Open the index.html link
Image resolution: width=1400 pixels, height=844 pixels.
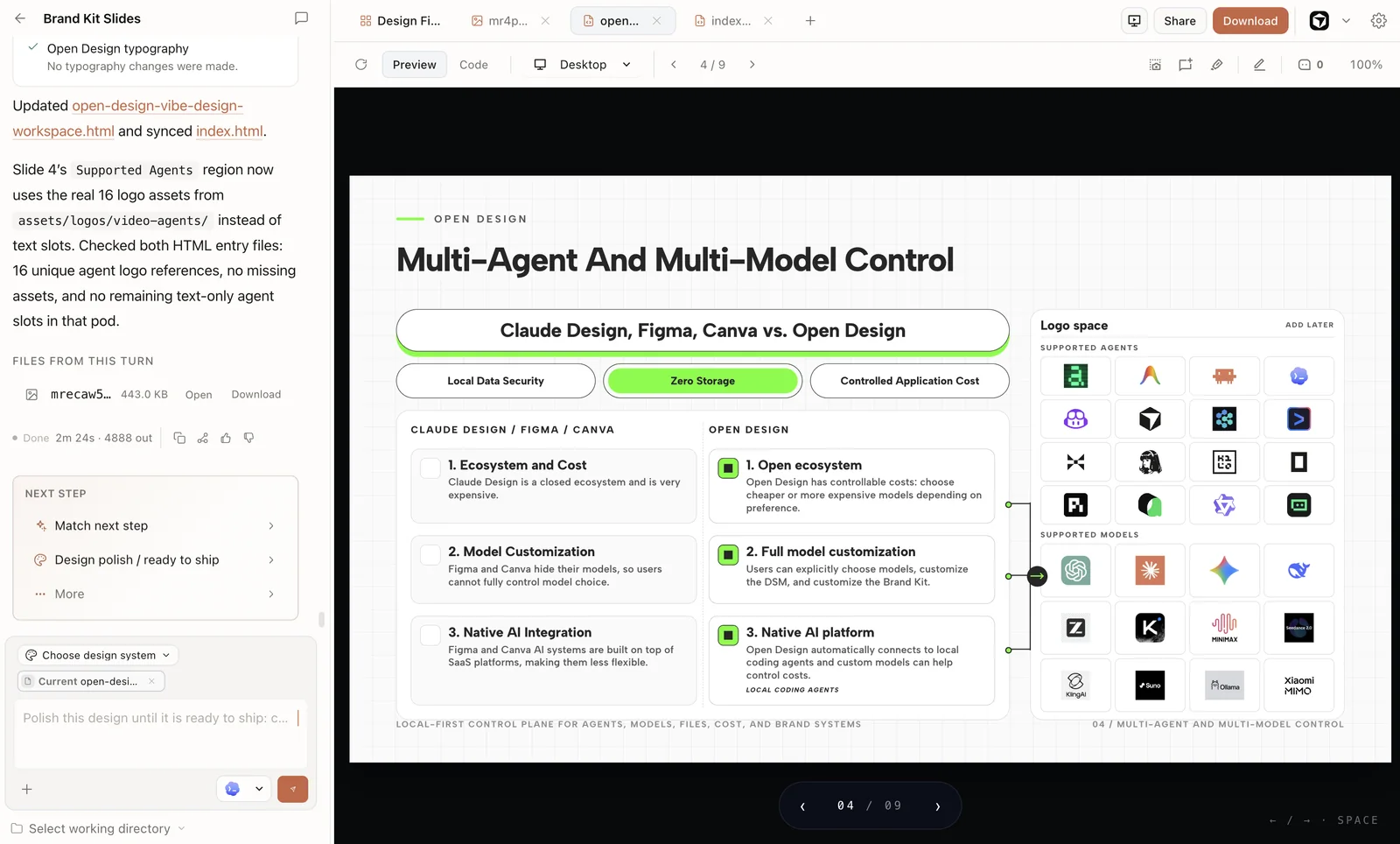click(229, 131)
